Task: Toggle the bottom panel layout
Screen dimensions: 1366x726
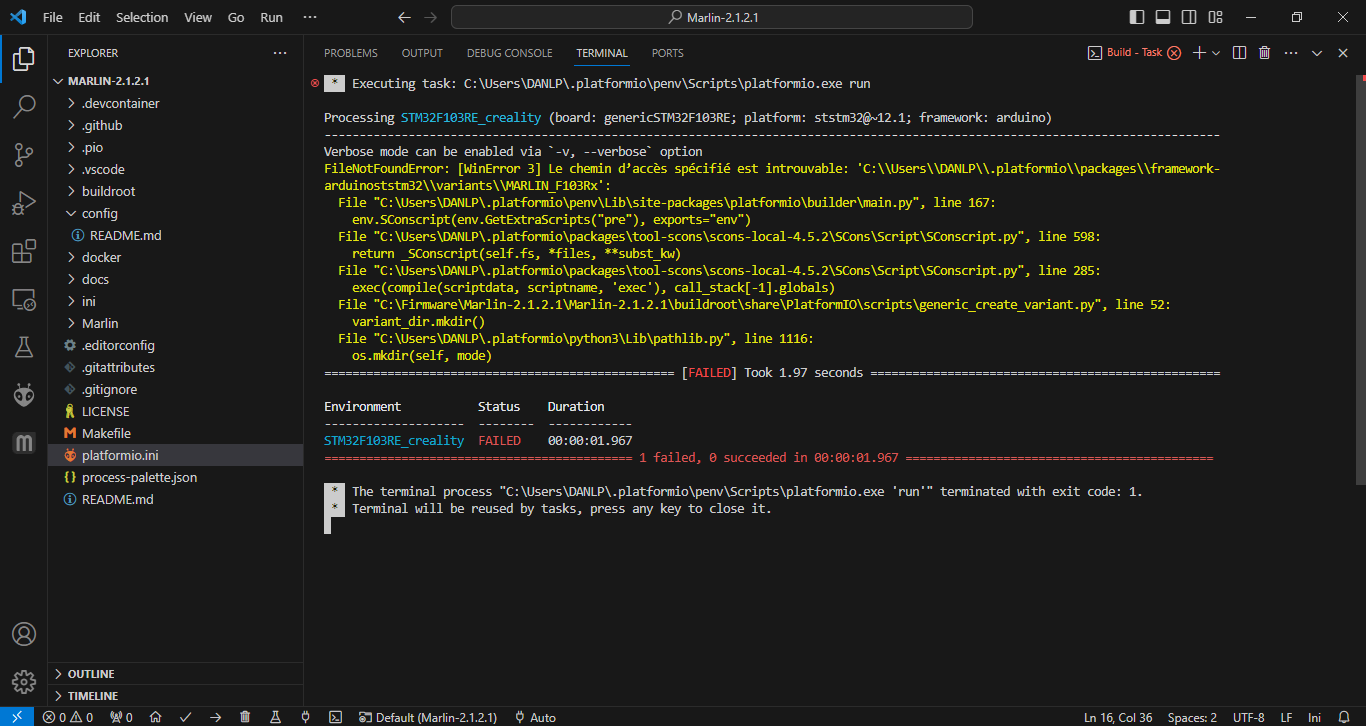Action: [x=1163, y=17]
